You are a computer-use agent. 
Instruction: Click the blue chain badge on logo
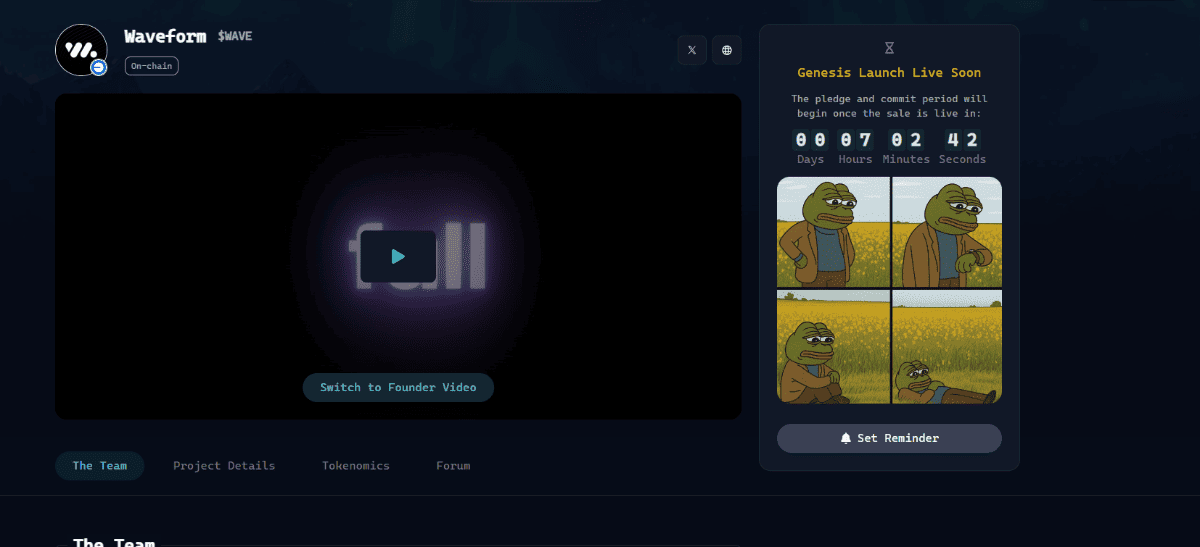tap(98, 67)
